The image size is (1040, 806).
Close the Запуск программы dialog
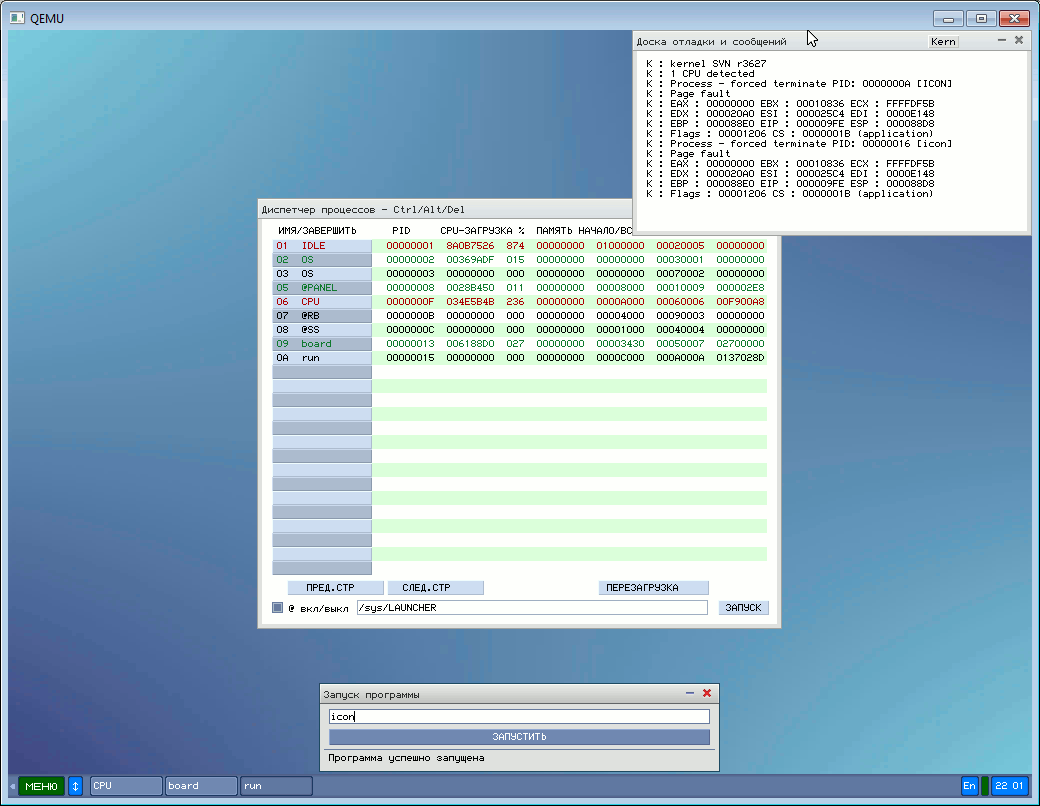tap(707, 693)
